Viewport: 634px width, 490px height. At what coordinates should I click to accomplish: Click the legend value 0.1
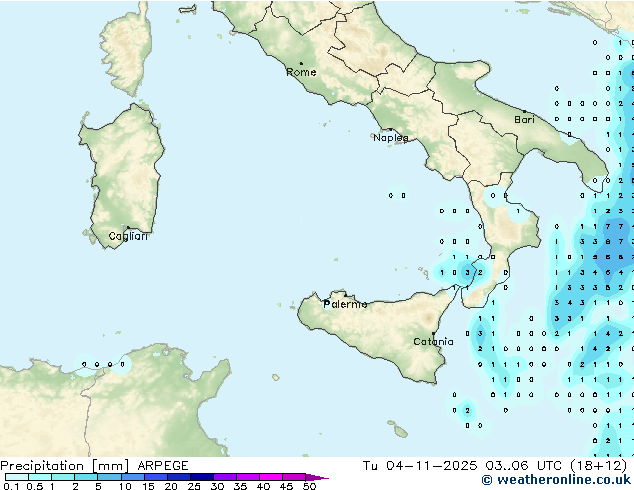(11, 486)
